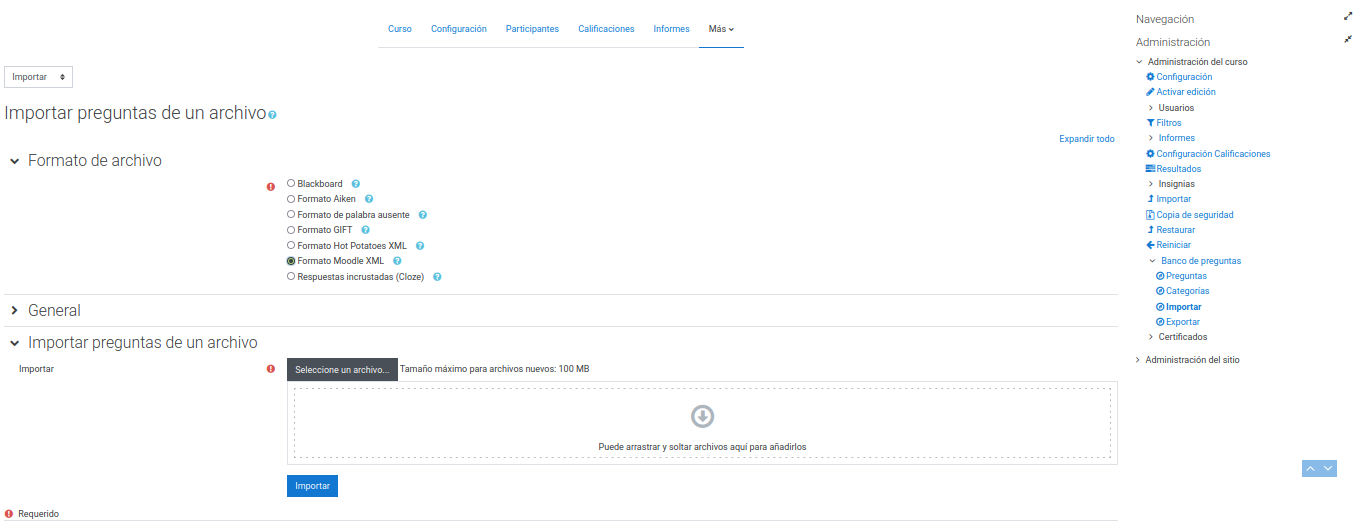Image resolution: width=1357 pixels, height=528 pixels.
Task: Expand Certificados tree node
Action: click(x=1150, y=337)
